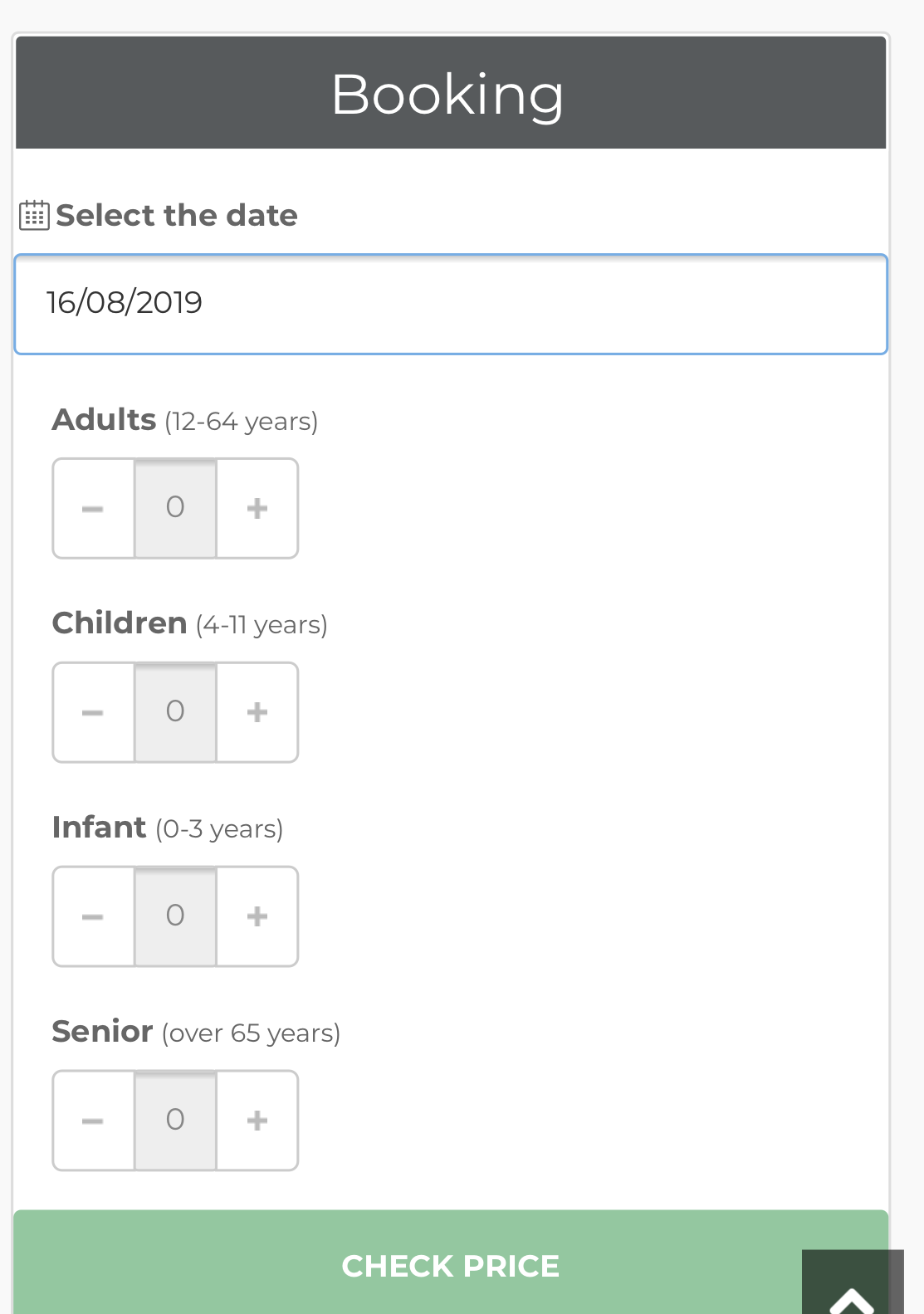Remove one child with minus icon
Viewport: 924px width, 1314px height.
(93, 712)
